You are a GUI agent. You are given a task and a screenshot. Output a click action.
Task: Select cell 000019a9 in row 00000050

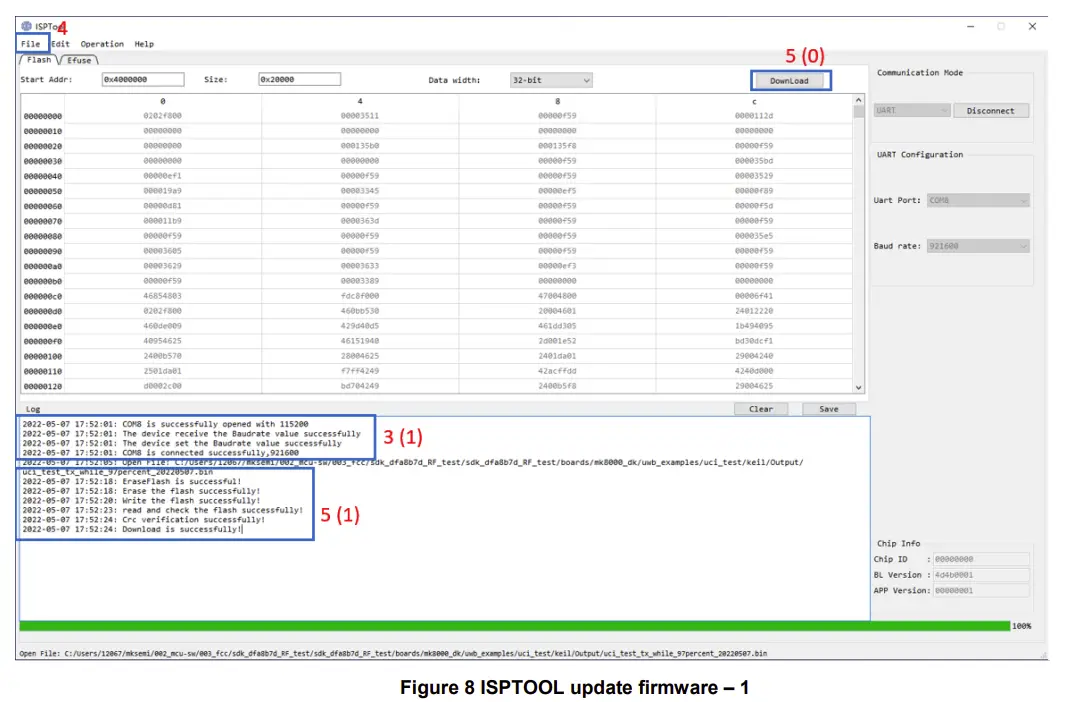(163, 191)
